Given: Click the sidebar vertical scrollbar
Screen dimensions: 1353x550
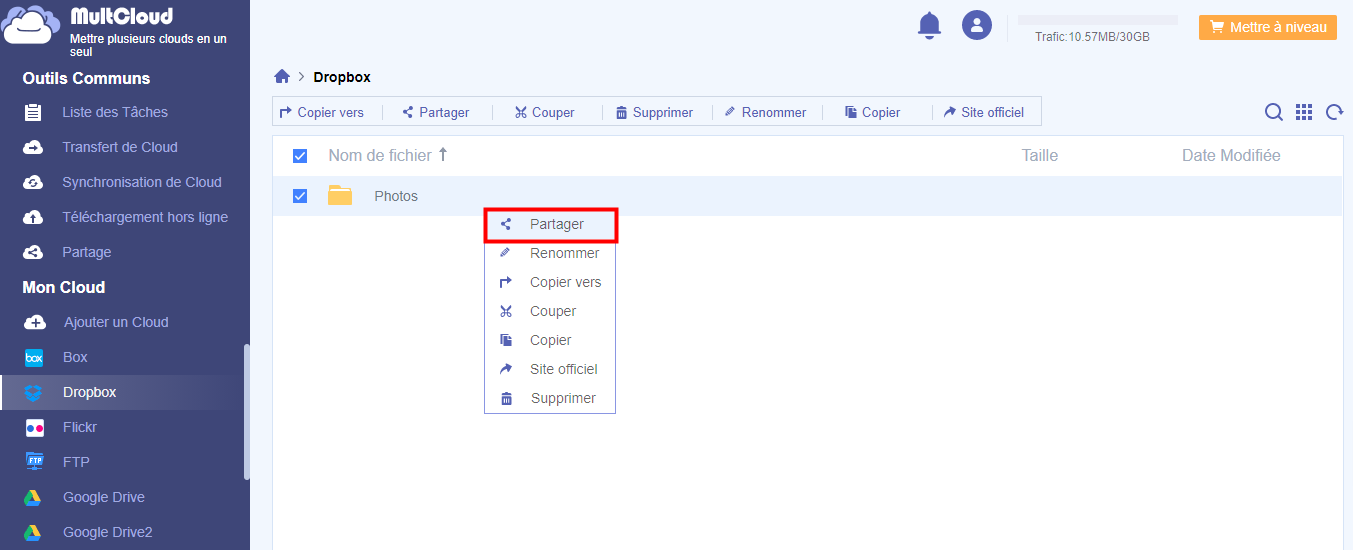Looking at the screenshot, I should (247, 412).
